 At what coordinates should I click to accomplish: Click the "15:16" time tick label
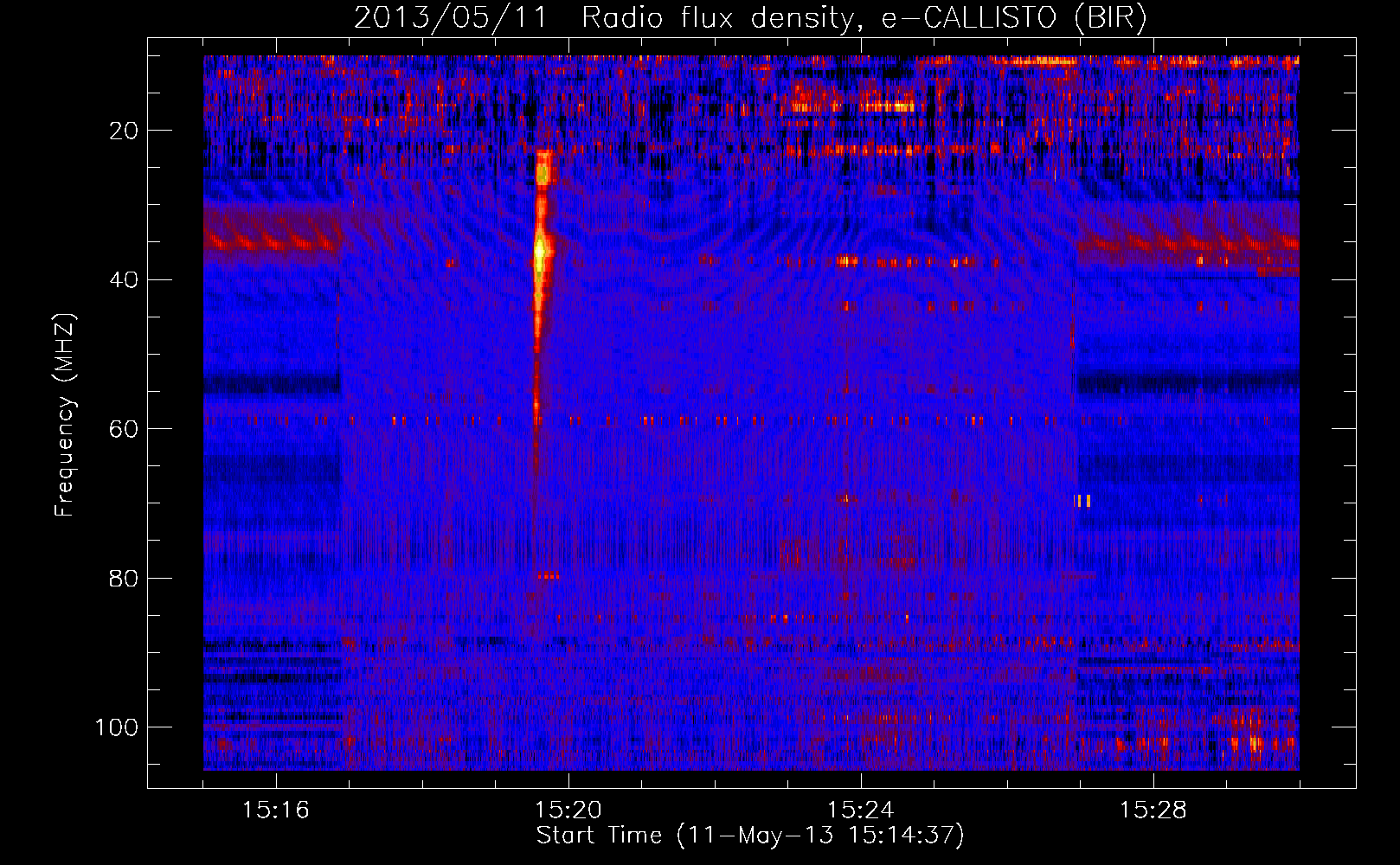click(x=276, y=811)
